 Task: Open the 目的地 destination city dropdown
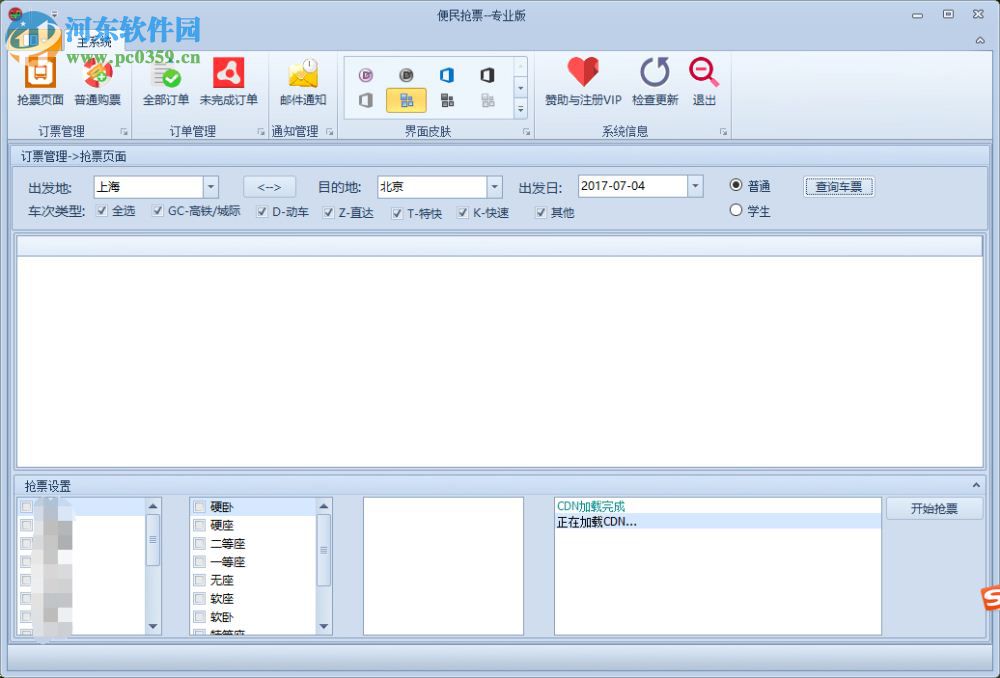(495, 186)
